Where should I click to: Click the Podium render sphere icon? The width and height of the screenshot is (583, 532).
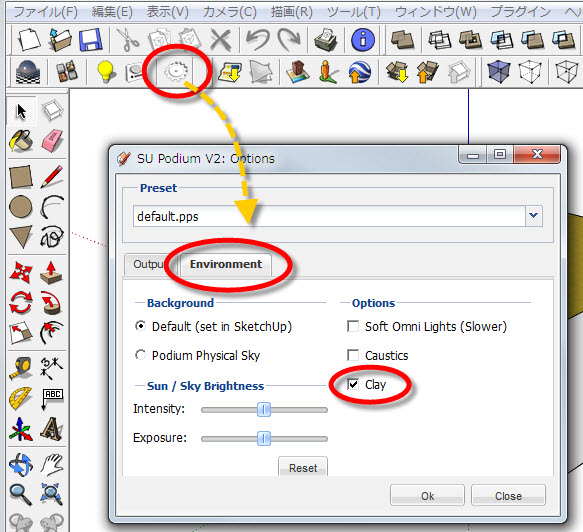tap(28, 72)
